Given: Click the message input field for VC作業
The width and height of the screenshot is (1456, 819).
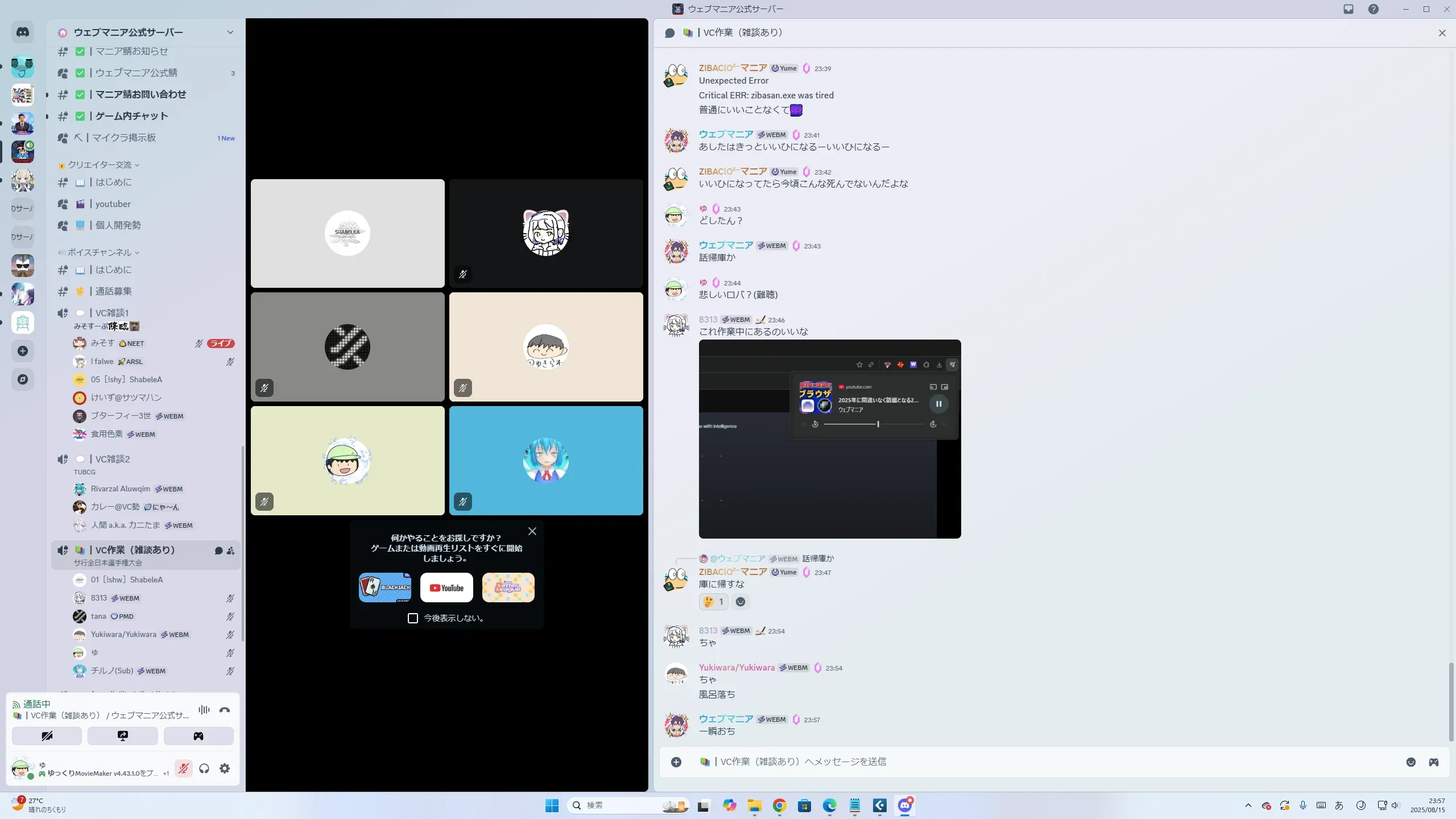Looking at the screenshot, I should click(x=1024, y=762).
